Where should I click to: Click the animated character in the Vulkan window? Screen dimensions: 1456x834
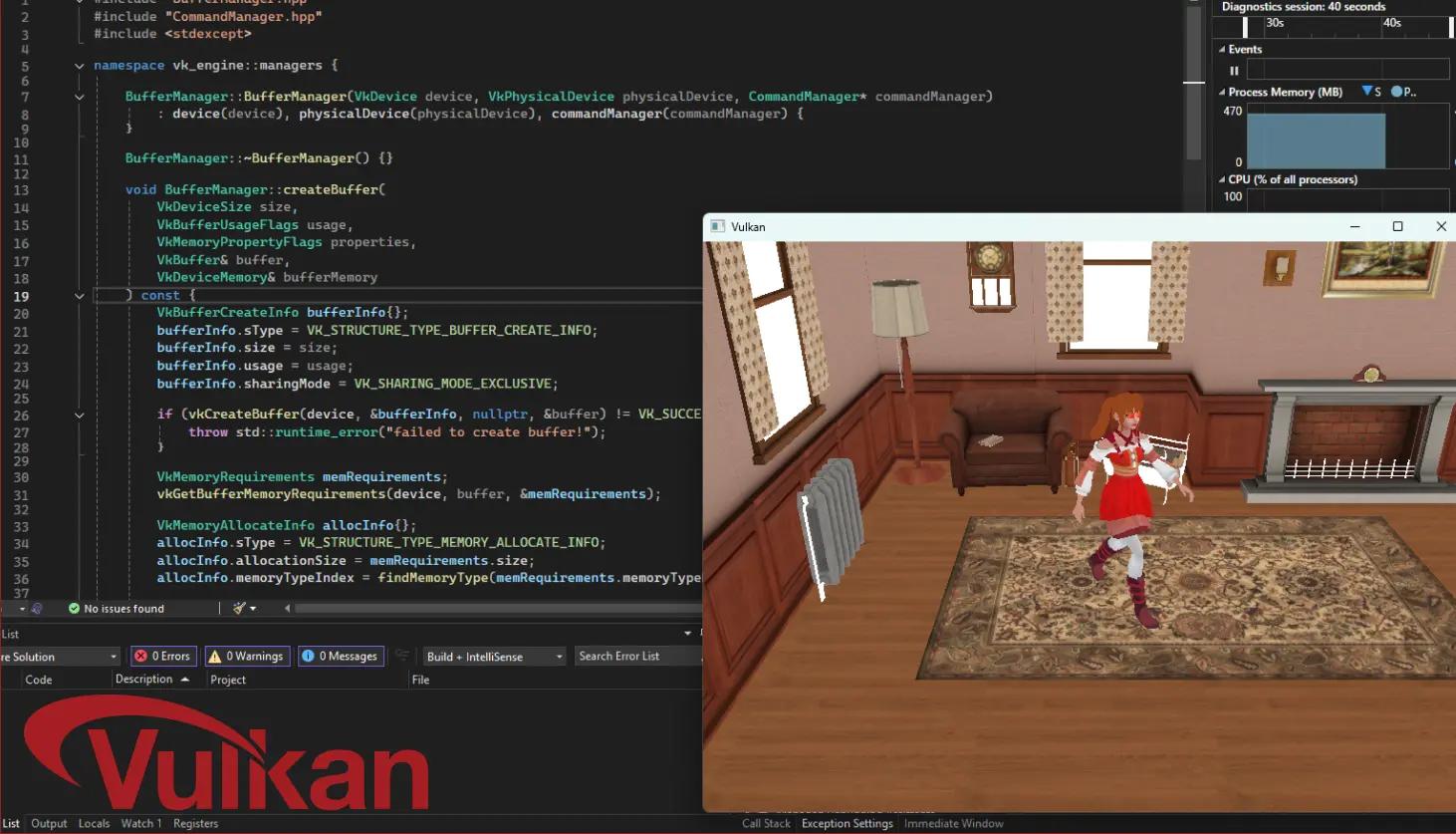click(1129, 508)
